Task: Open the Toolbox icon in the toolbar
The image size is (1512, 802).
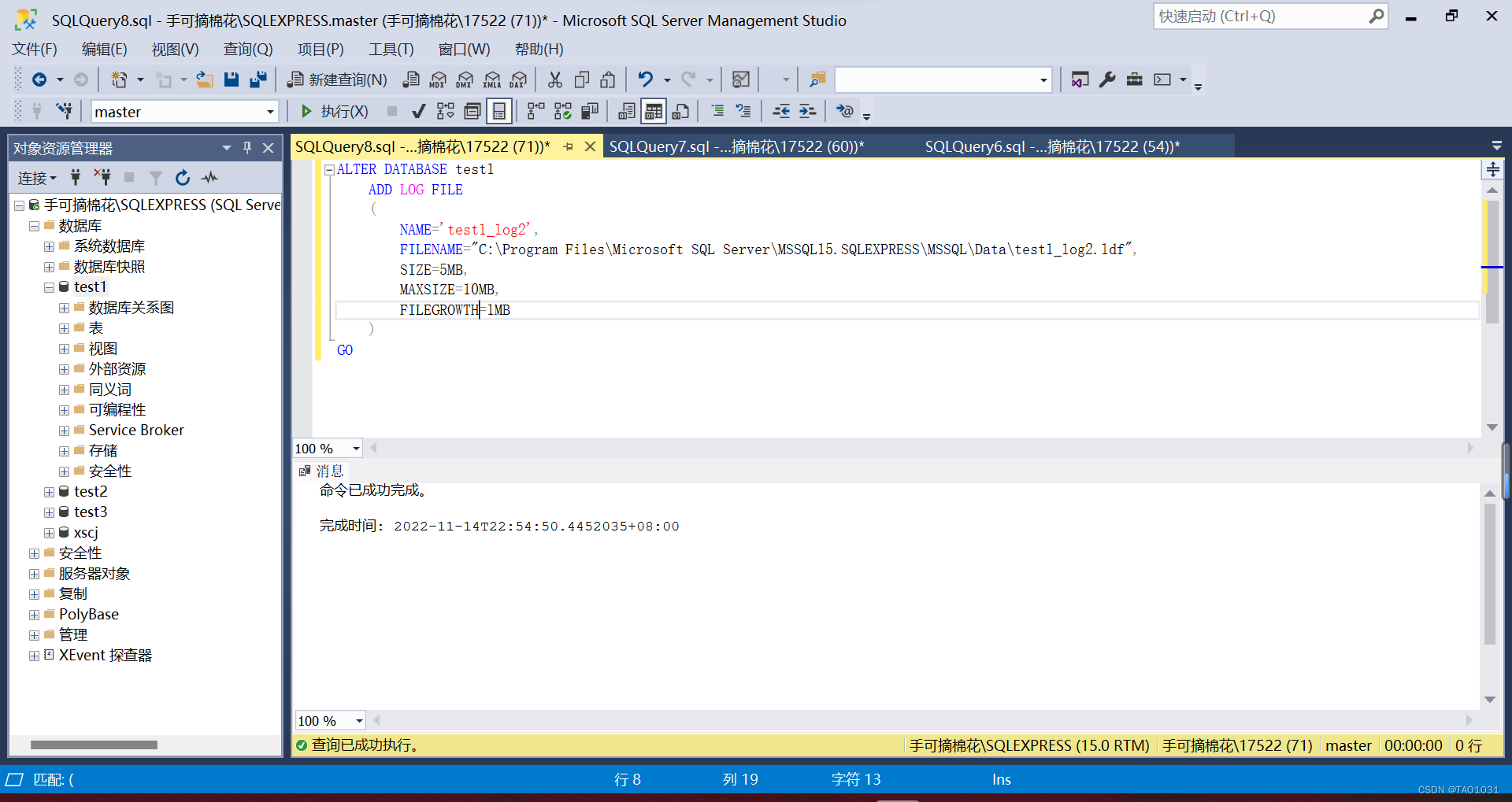Action: click(x=1134, y=79)
